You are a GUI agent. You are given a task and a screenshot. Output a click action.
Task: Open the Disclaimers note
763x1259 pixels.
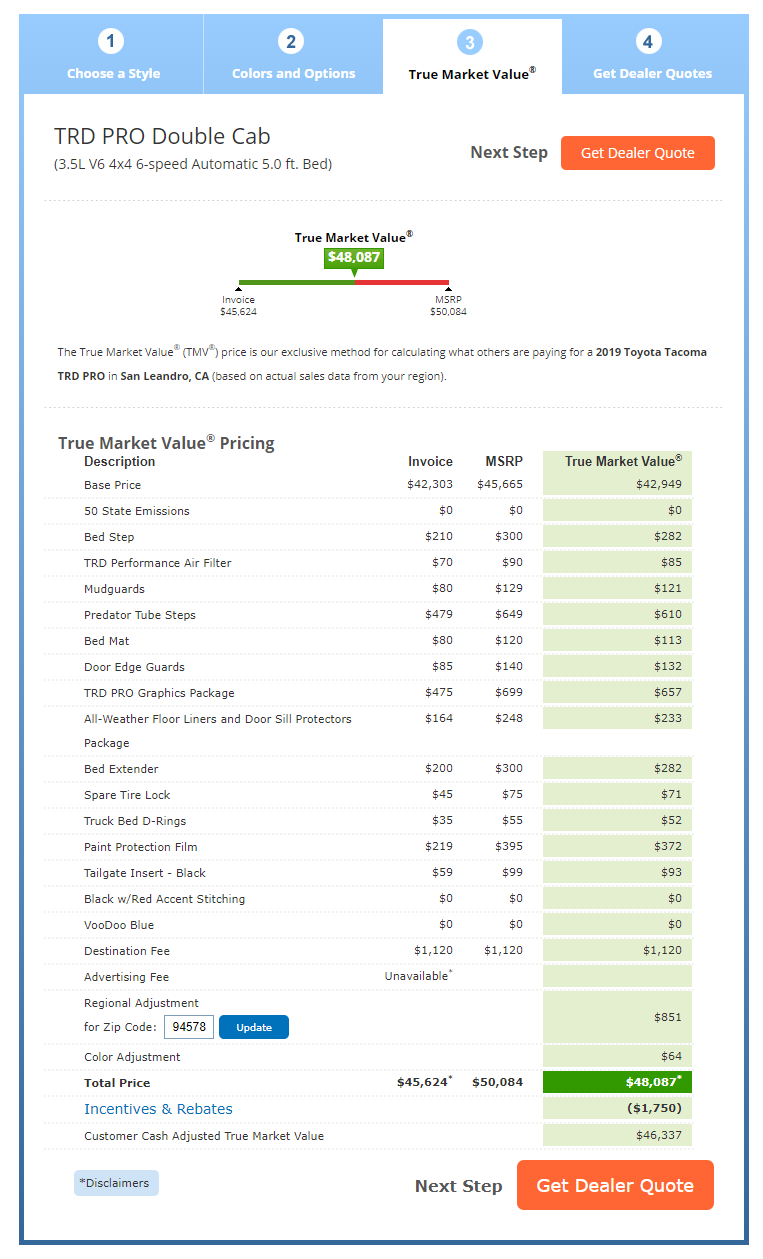click(116, 1183)
